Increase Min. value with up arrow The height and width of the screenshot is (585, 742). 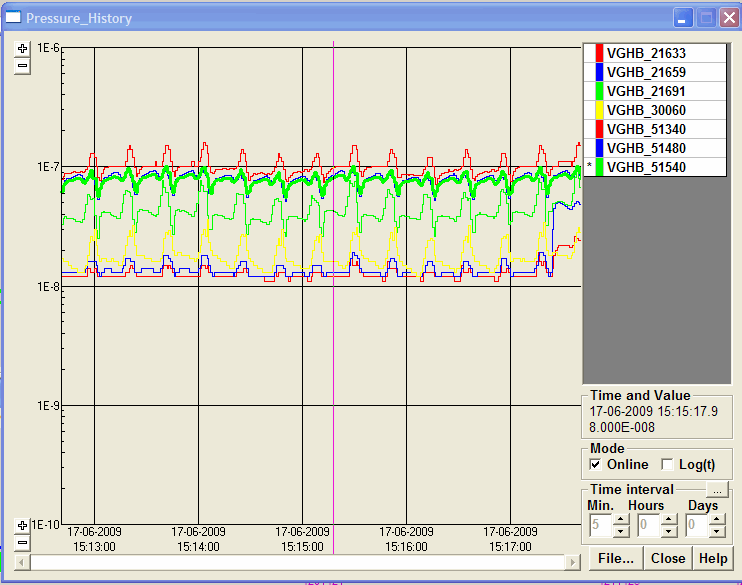coord(621,519)
